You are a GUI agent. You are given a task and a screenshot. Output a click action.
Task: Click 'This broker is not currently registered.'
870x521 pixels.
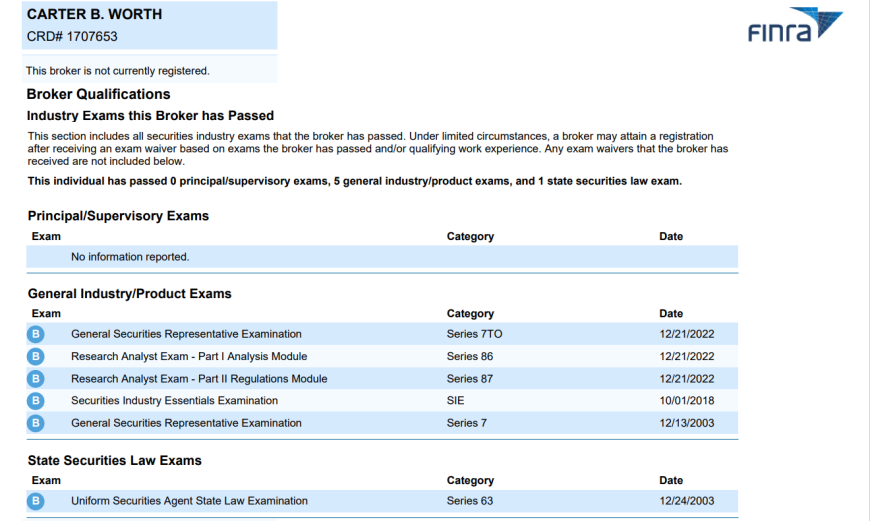(118, 71)
